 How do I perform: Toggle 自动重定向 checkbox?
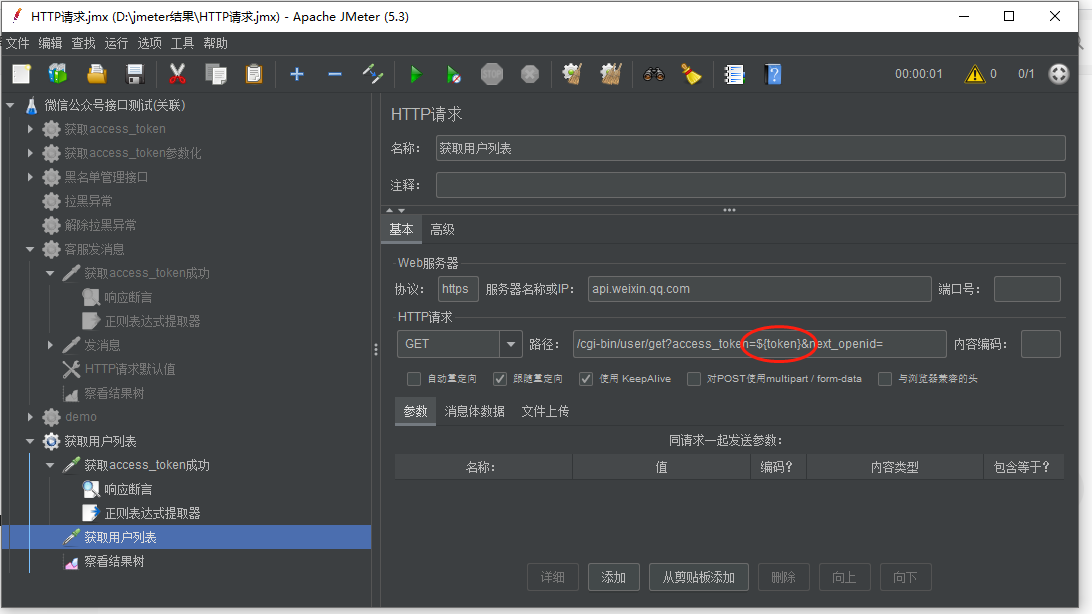click(414, 379)
